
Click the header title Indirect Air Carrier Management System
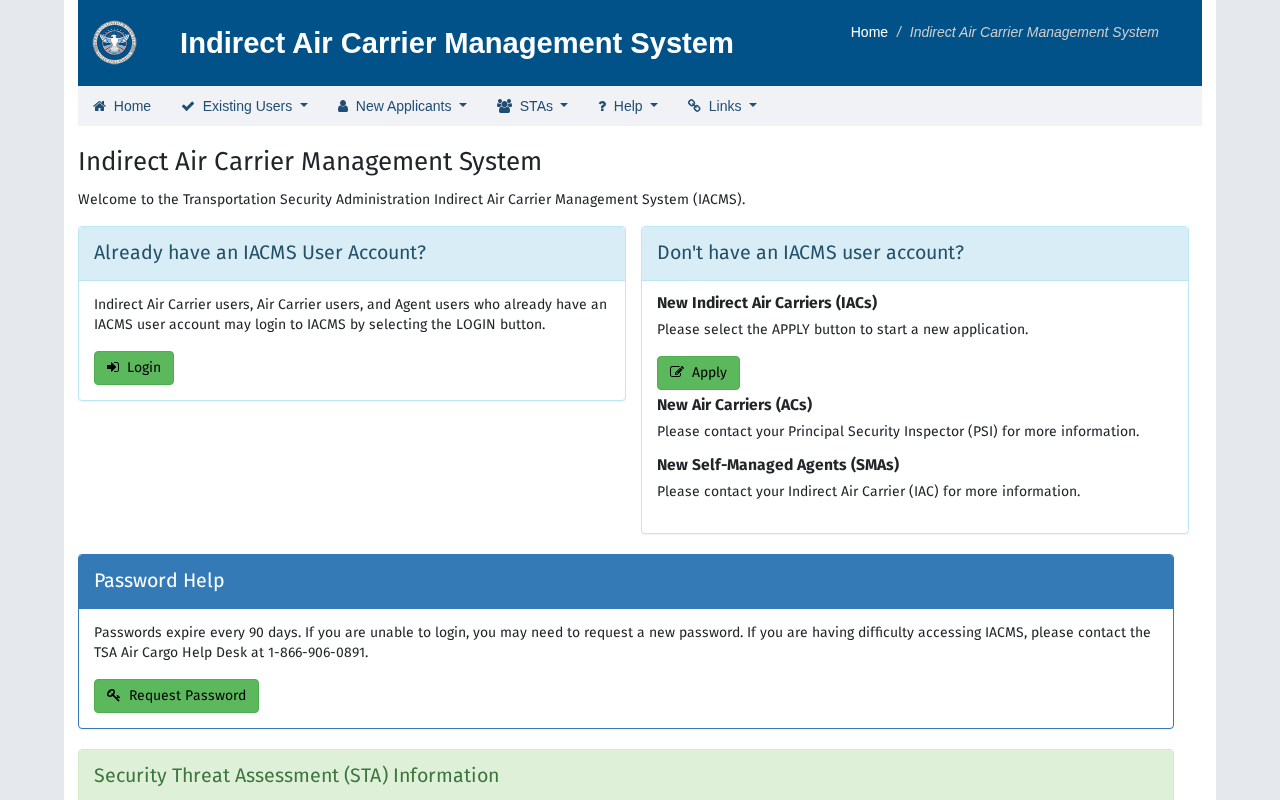(x=457, y=43)
